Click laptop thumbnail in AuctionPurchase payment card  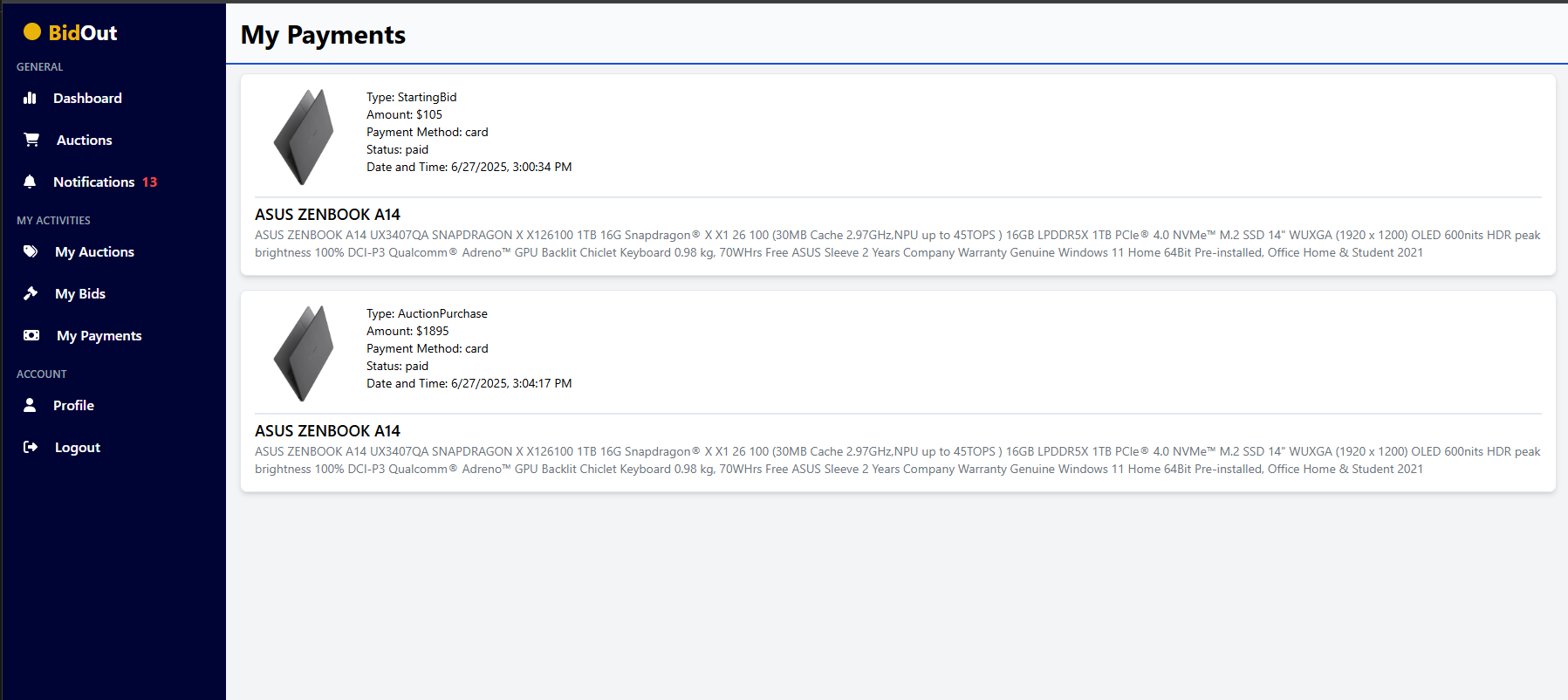304,353
